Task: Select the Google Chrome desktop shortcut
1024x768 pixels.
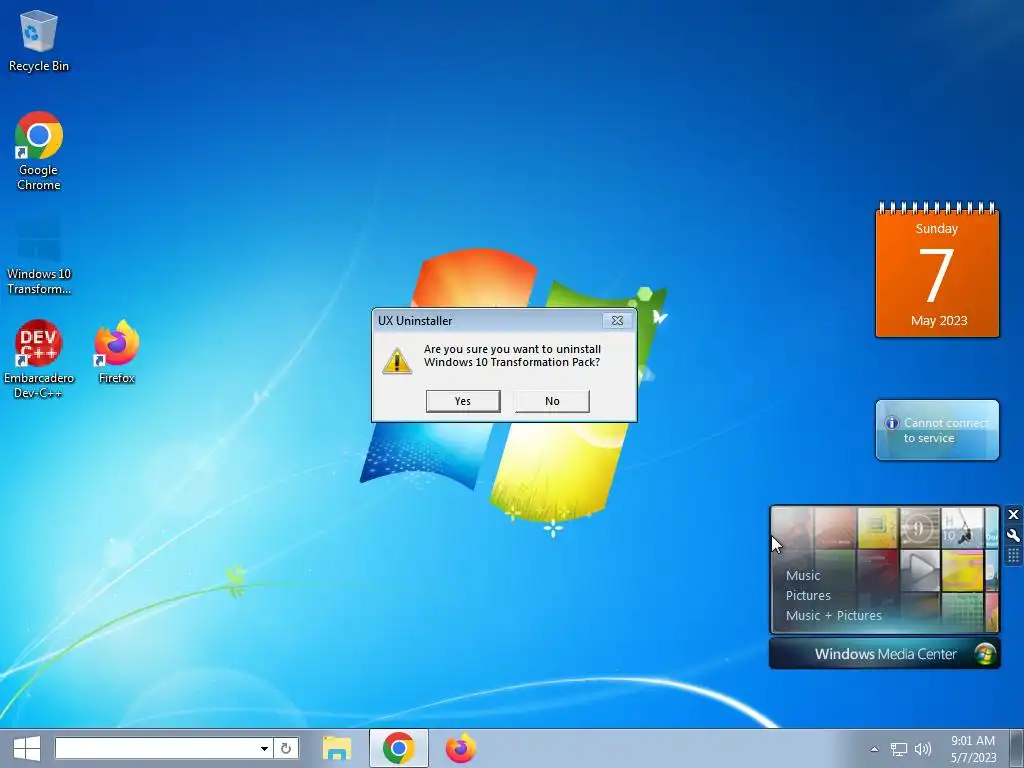Action: (x=39, y=151)
